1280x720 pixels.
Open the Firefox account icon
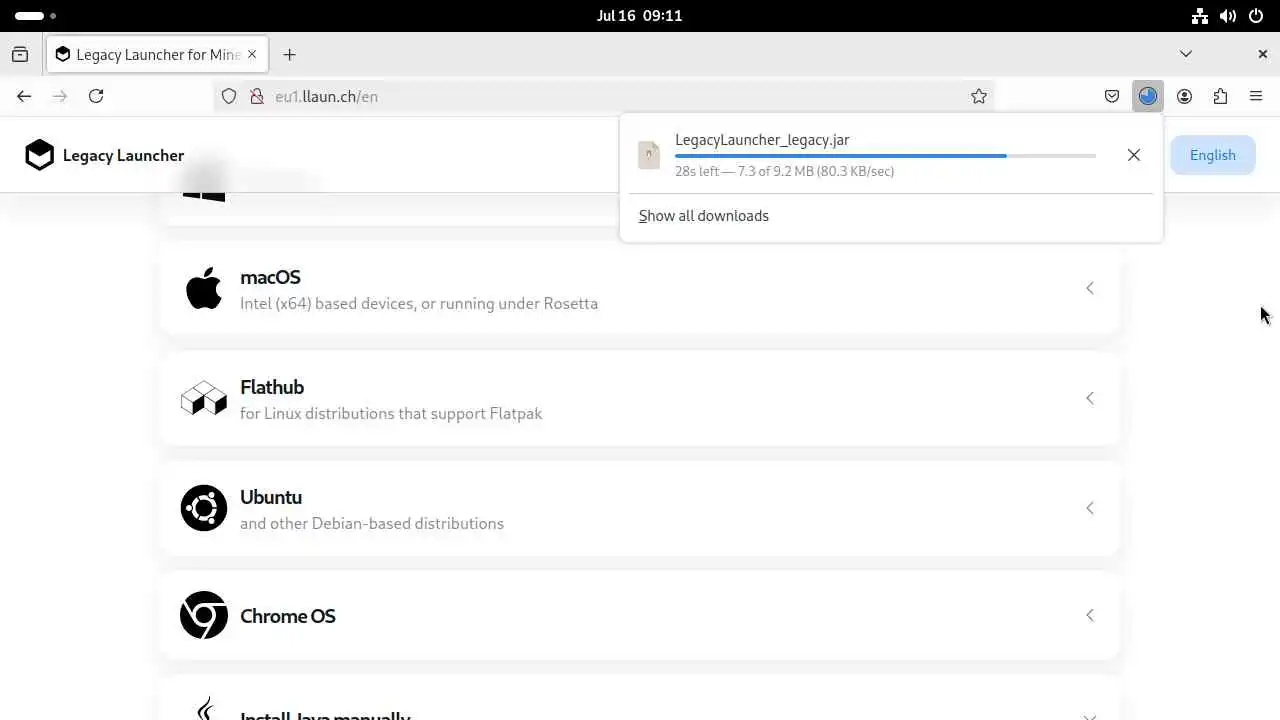(1184, 96)
